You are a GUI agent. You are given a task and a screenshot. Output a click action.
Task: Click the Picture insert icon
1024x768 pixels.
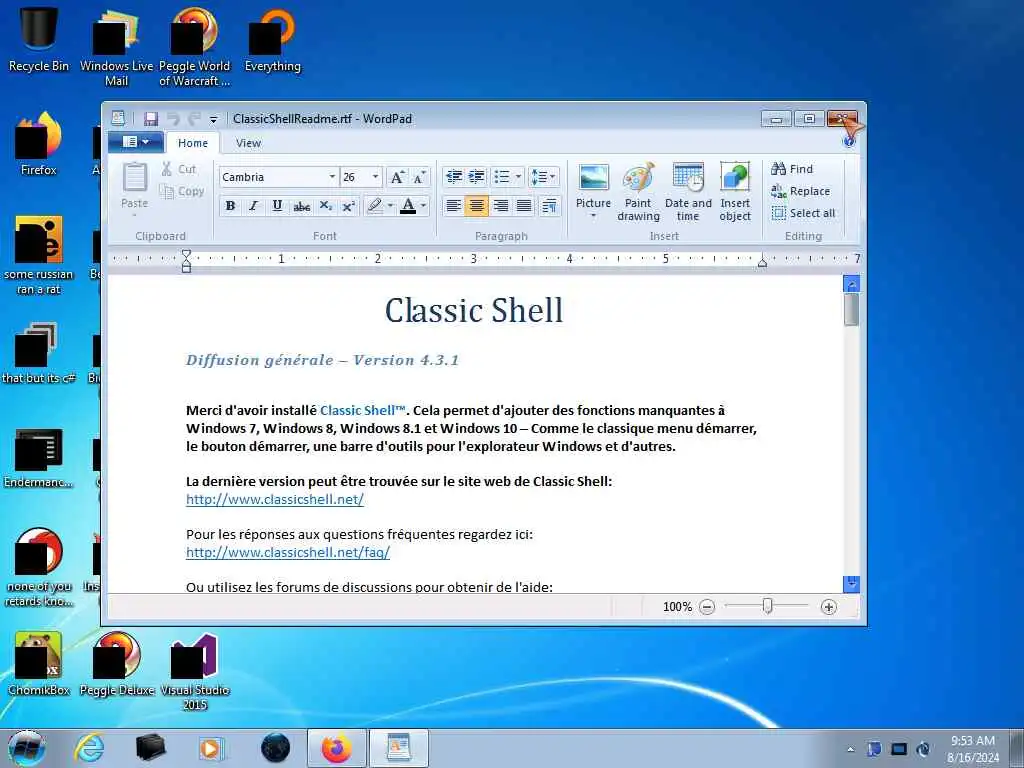point(594,178)
